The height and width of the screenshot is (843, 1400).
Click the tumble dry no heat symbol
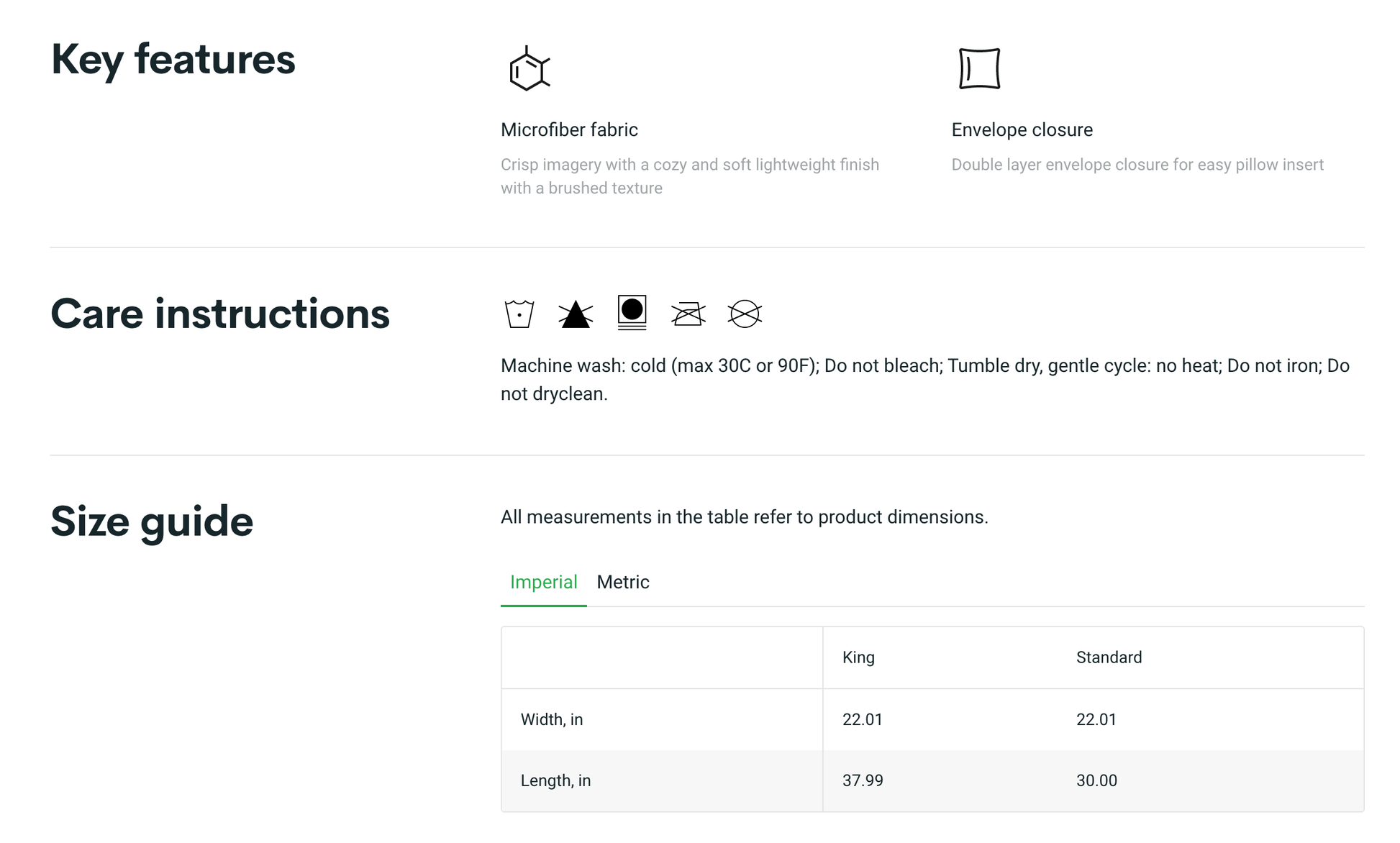pyautogui.click(x=632, y=312)
